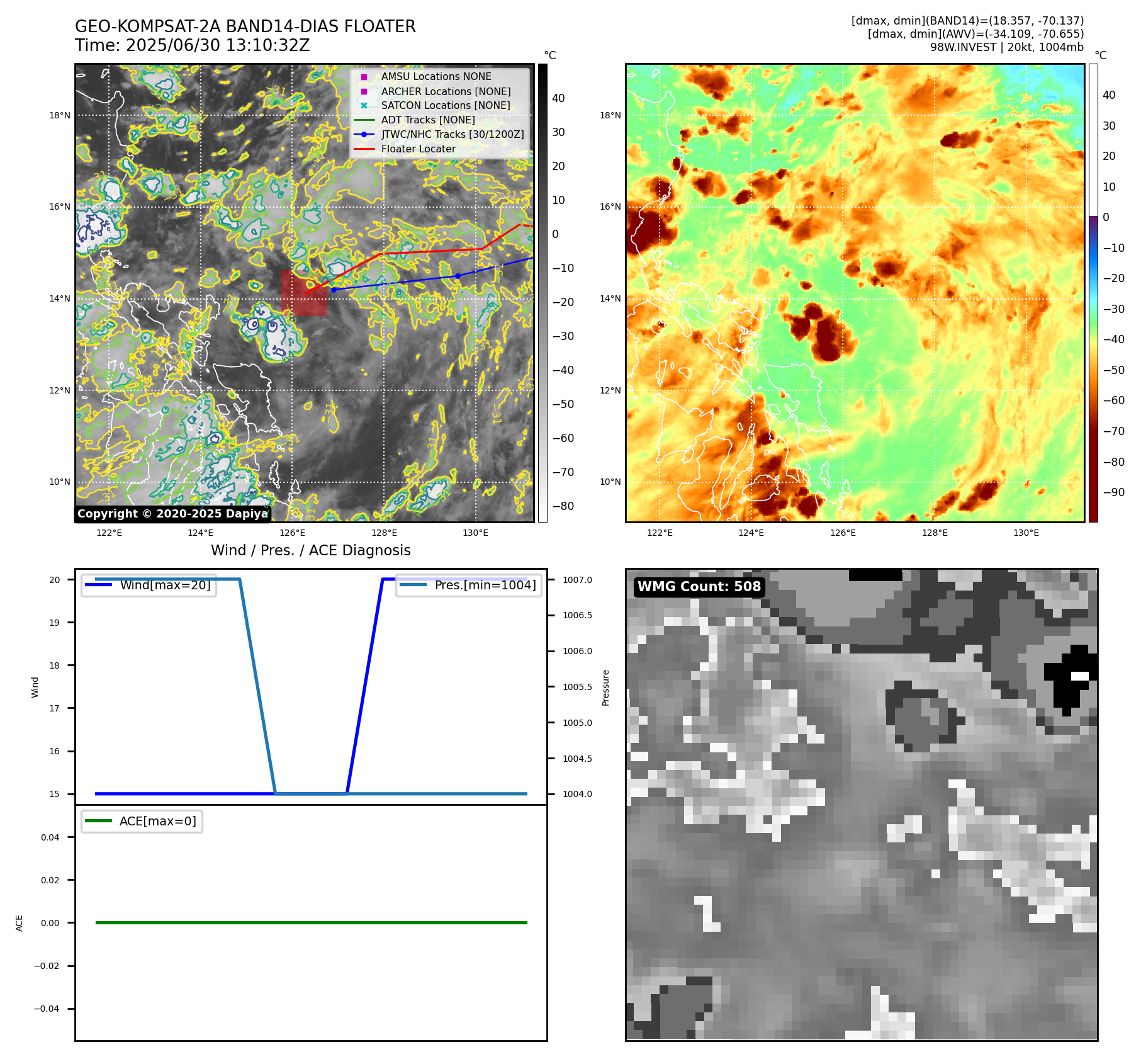The width and height of the screenshot is (1141, 1064).
Task: Click the ACE[max=0] legend box
Action: click(142, 821)
